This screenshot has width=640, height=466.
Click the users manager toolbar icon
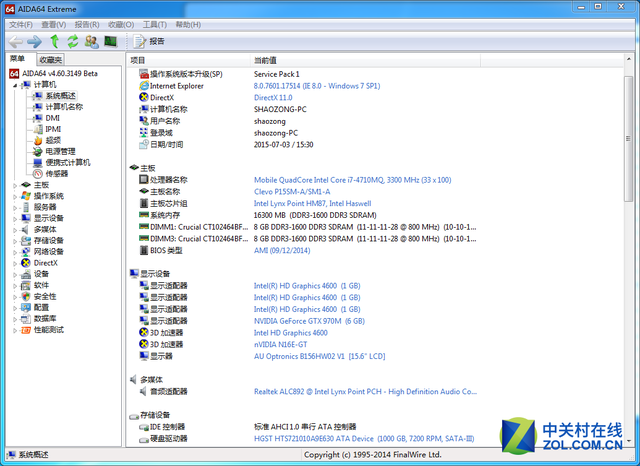click(x=91, y=41)
